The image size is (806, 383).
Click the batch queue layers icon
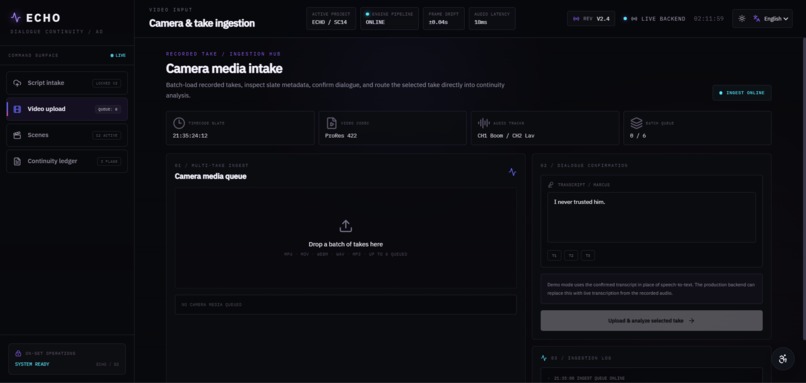tap(636, 123)
